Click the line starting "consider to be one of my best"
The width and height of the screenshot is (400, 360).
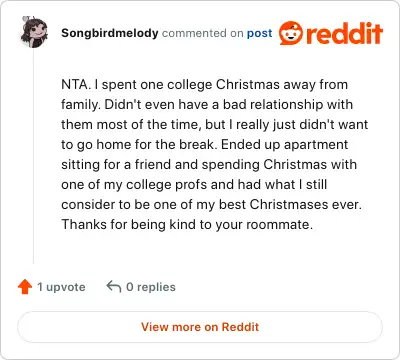[211, 204]
